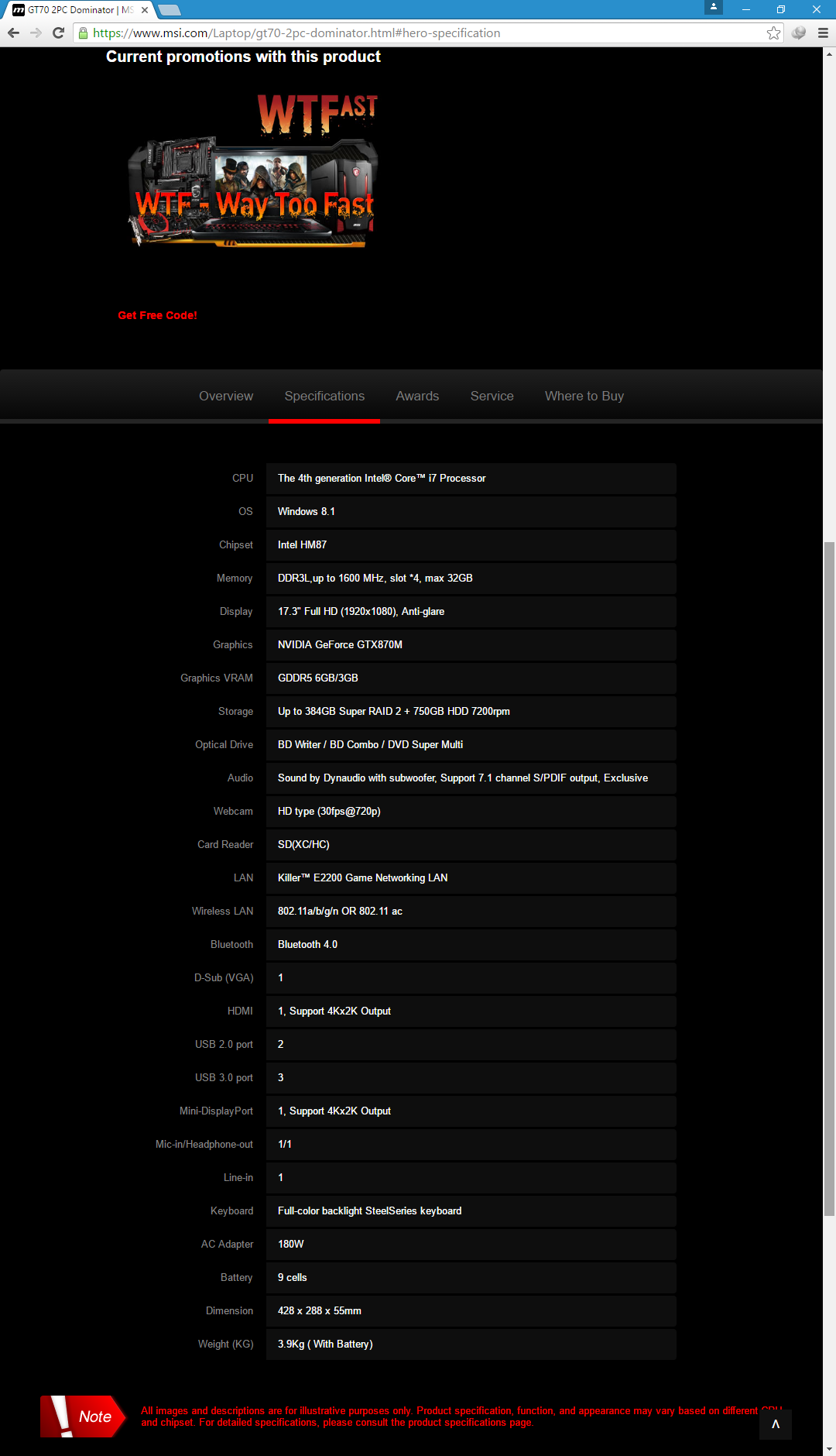
Task: Click the 'D-Sub (VGA)' row label
Action: click(x=224, y=978)
